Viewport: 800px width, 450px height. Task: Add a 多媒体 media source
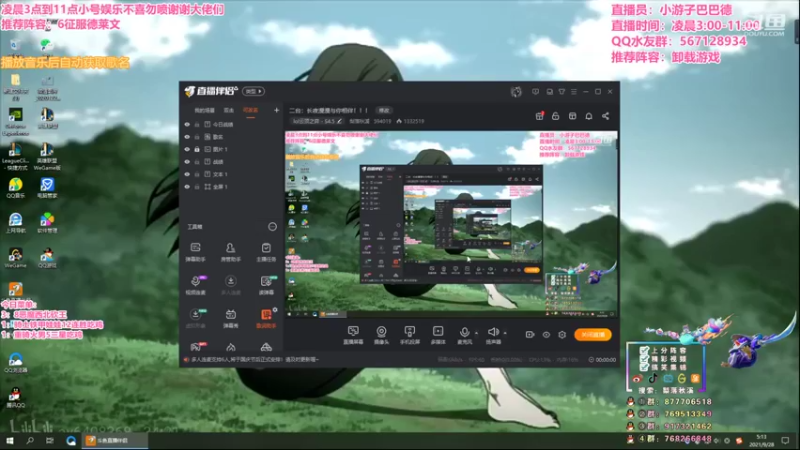coord(438,335)
